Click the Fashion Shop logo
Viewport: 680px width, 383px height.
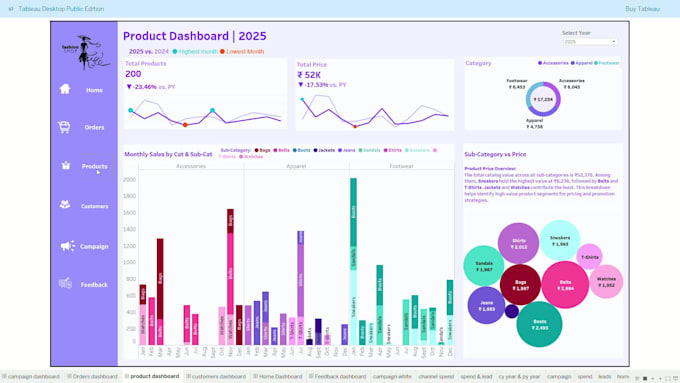pos(85,52)
